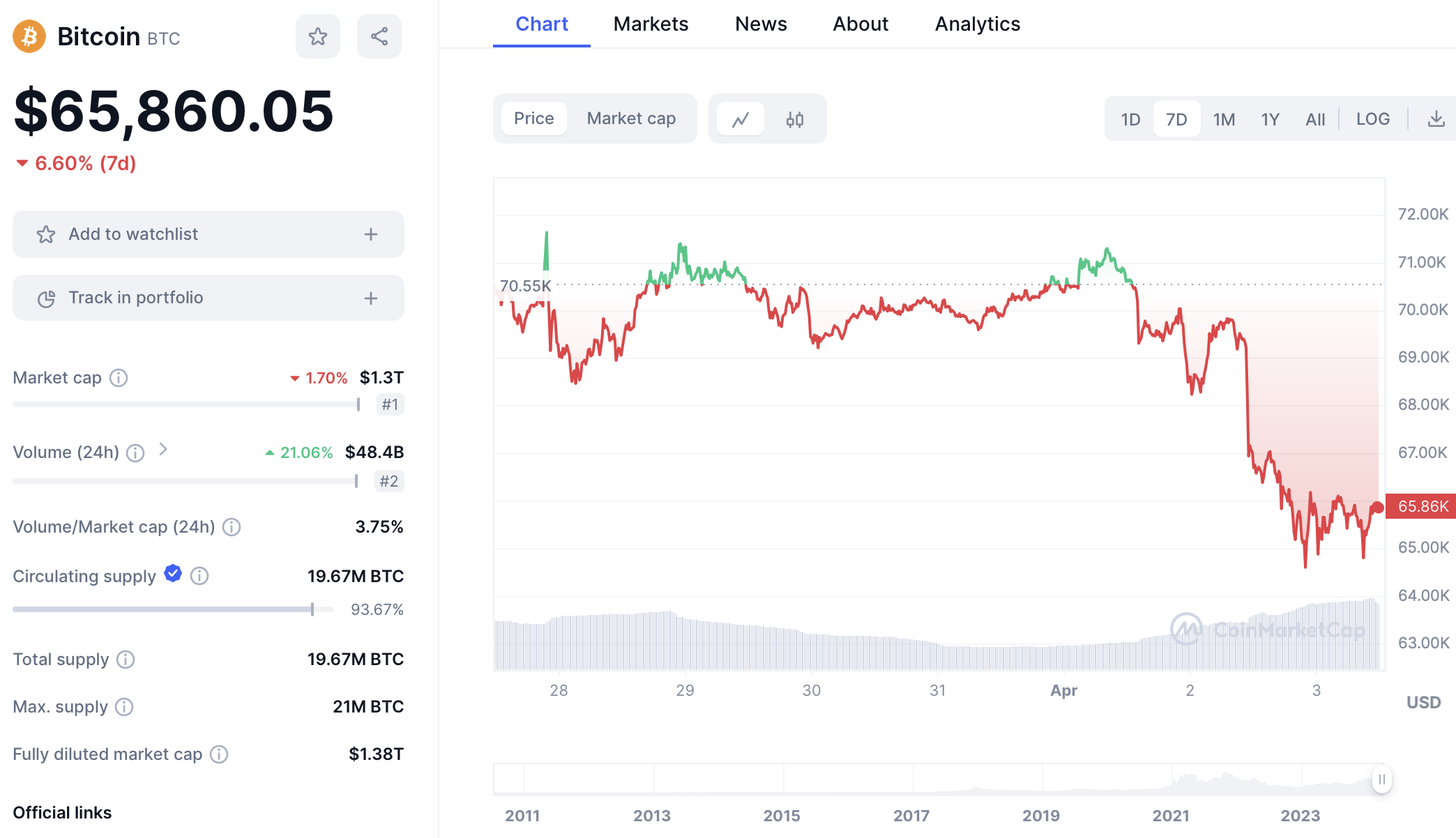Click Market cap info icon

(119, 378)
